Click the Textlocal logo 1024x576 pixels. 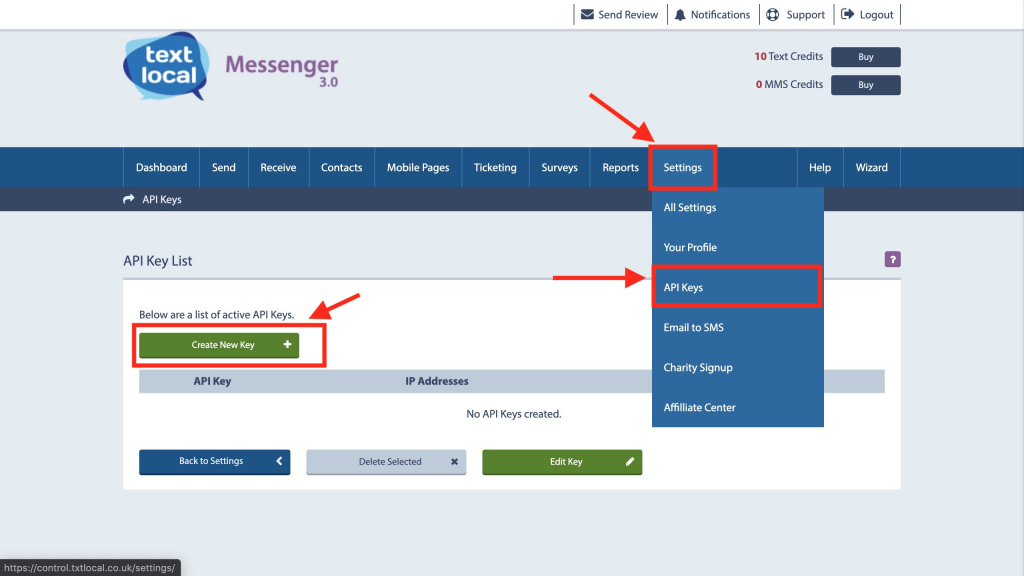166,66
